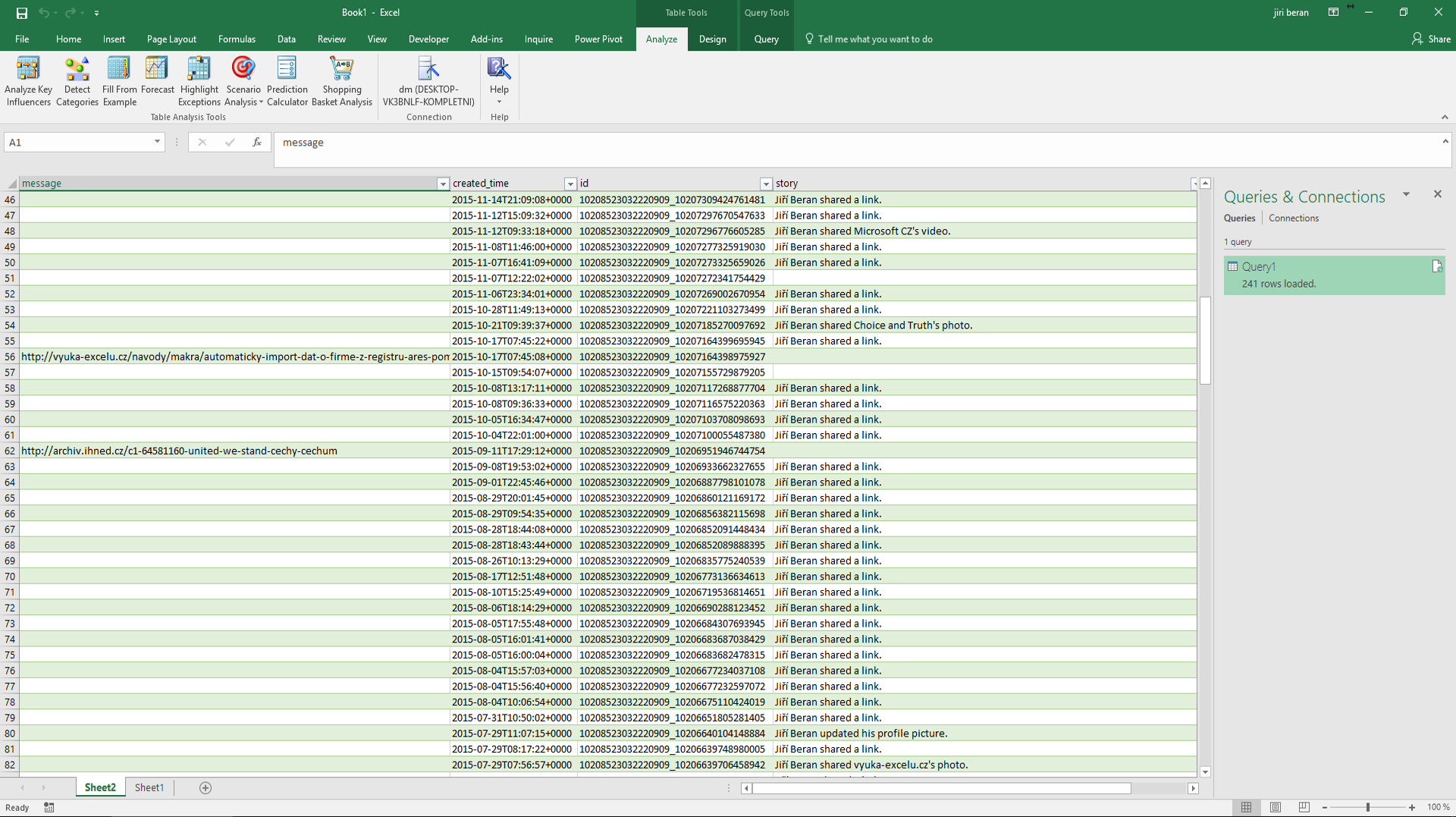The width and height of the screenshot is (1456, 817).
Task: Switch to Connections pane tab
Action: point(1294,218)
